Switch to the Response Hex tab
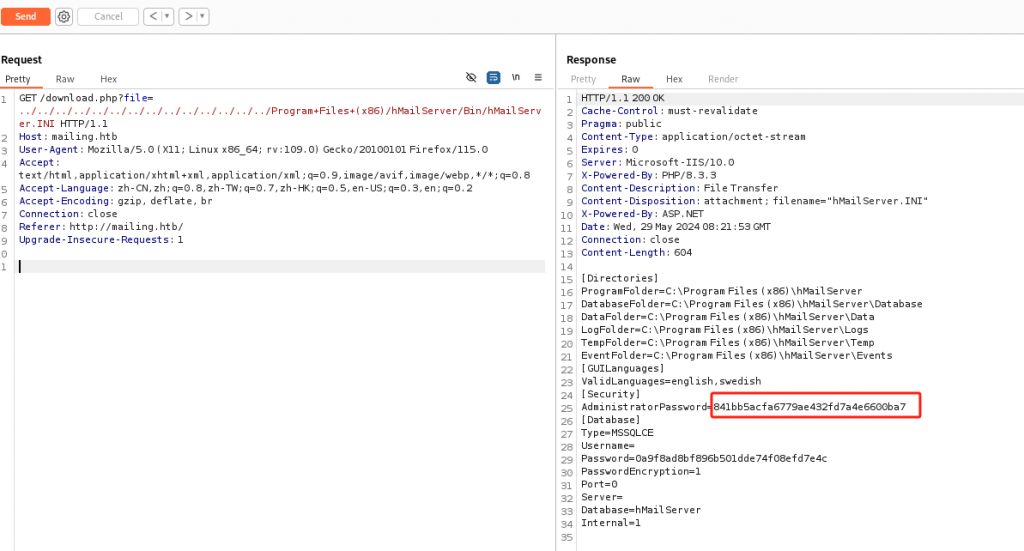 coord(674,79)
